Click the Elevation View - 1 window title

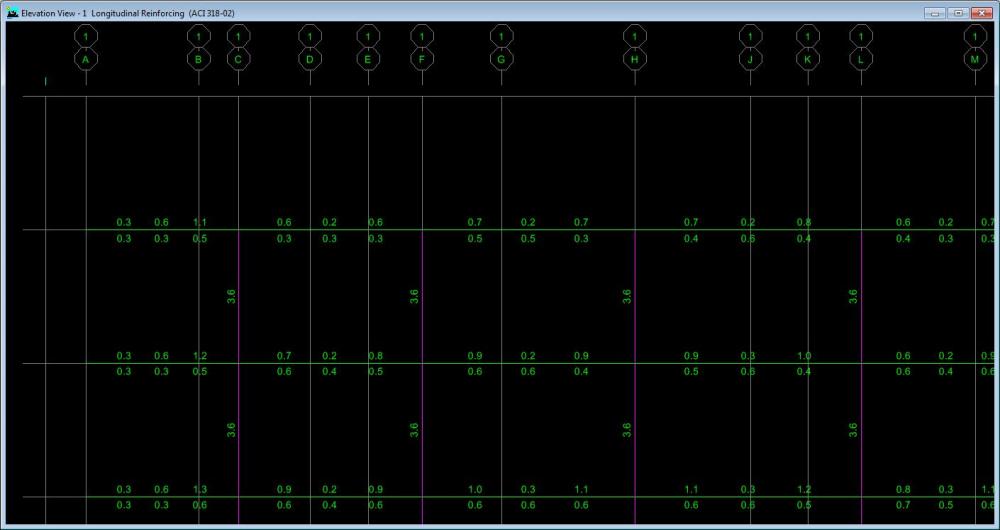(128, 13)
